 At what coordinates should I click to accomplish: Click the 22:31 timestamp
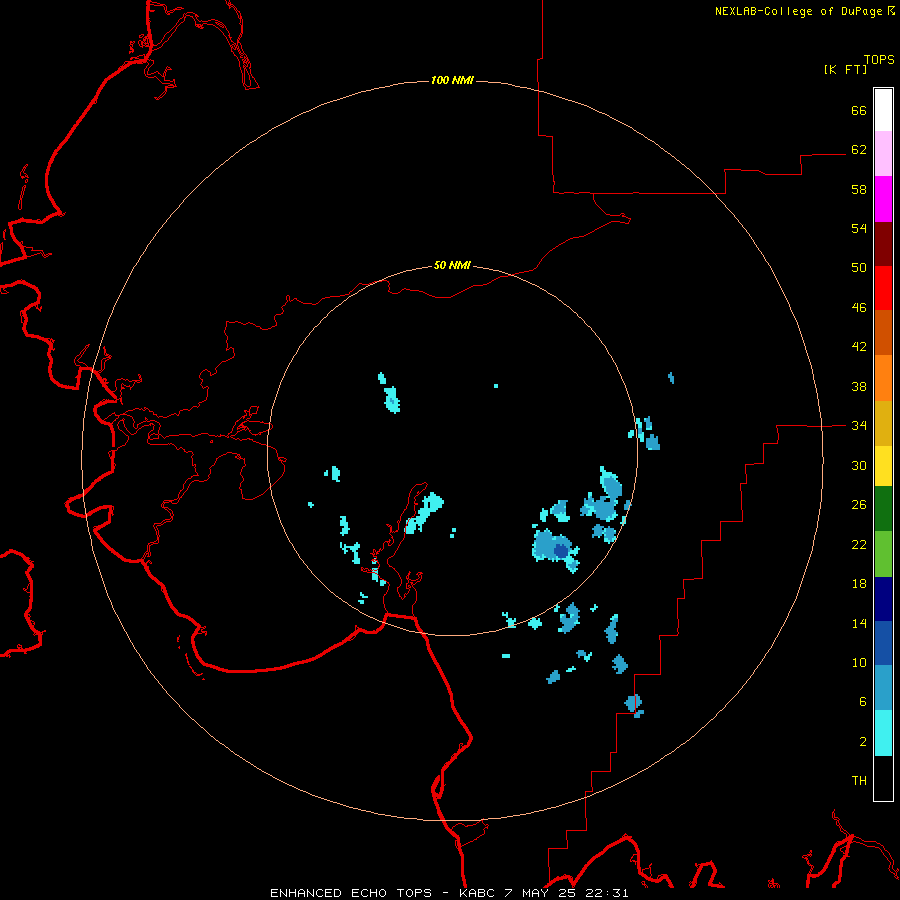pyautogui.click(x=607, y=893)
